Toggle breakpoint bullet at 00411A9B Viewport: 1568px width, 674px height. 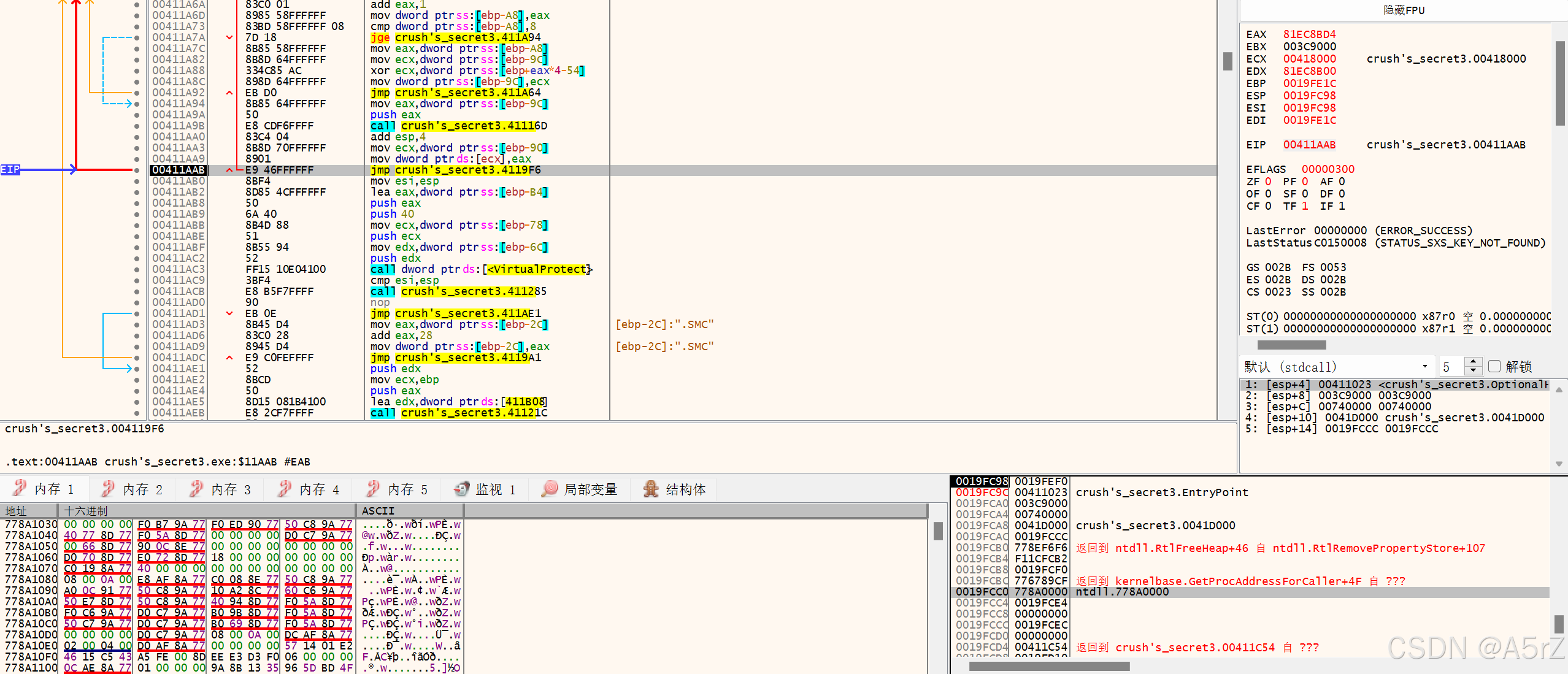click(x=137, y=126)
